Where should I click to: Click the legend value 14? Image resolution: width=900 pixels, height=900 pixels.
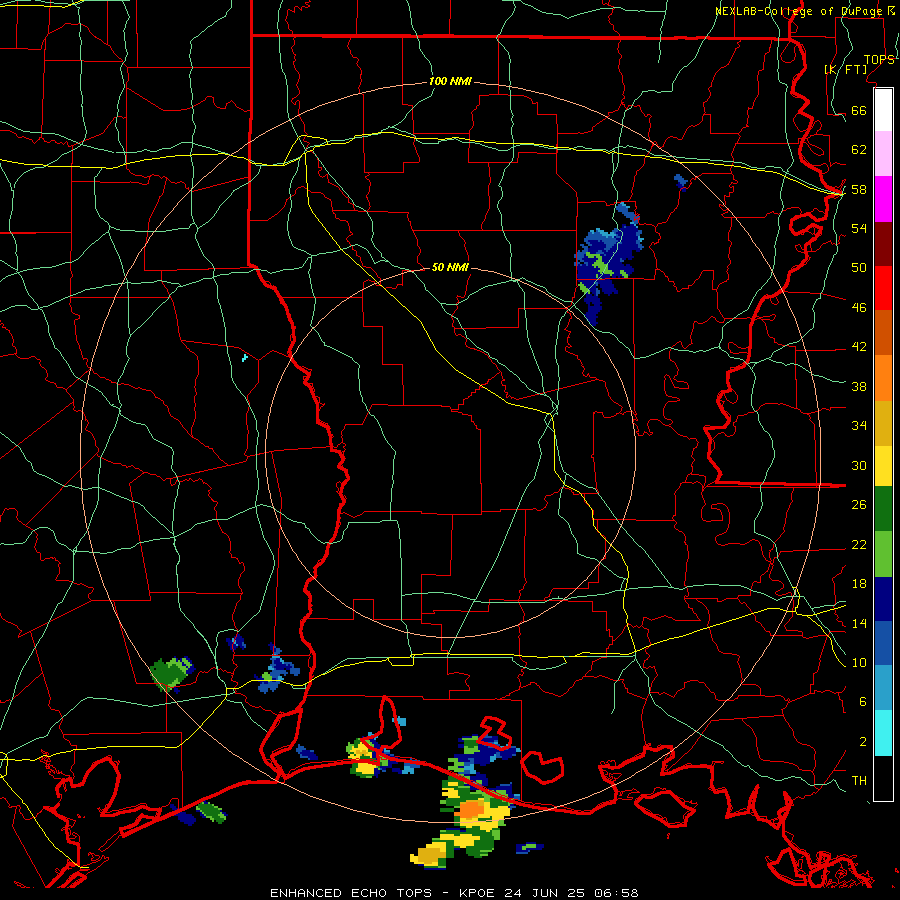(859, 623)
